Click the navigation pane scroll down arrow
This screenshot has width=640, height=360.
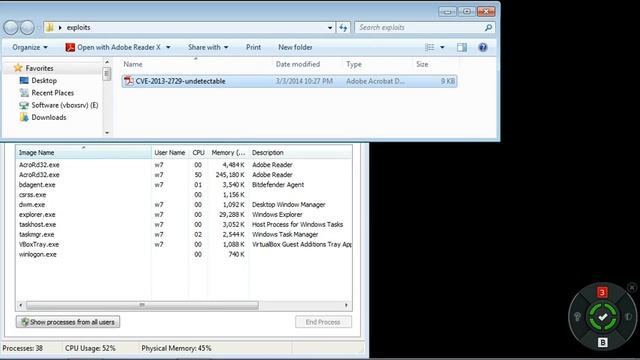point(107,133)
